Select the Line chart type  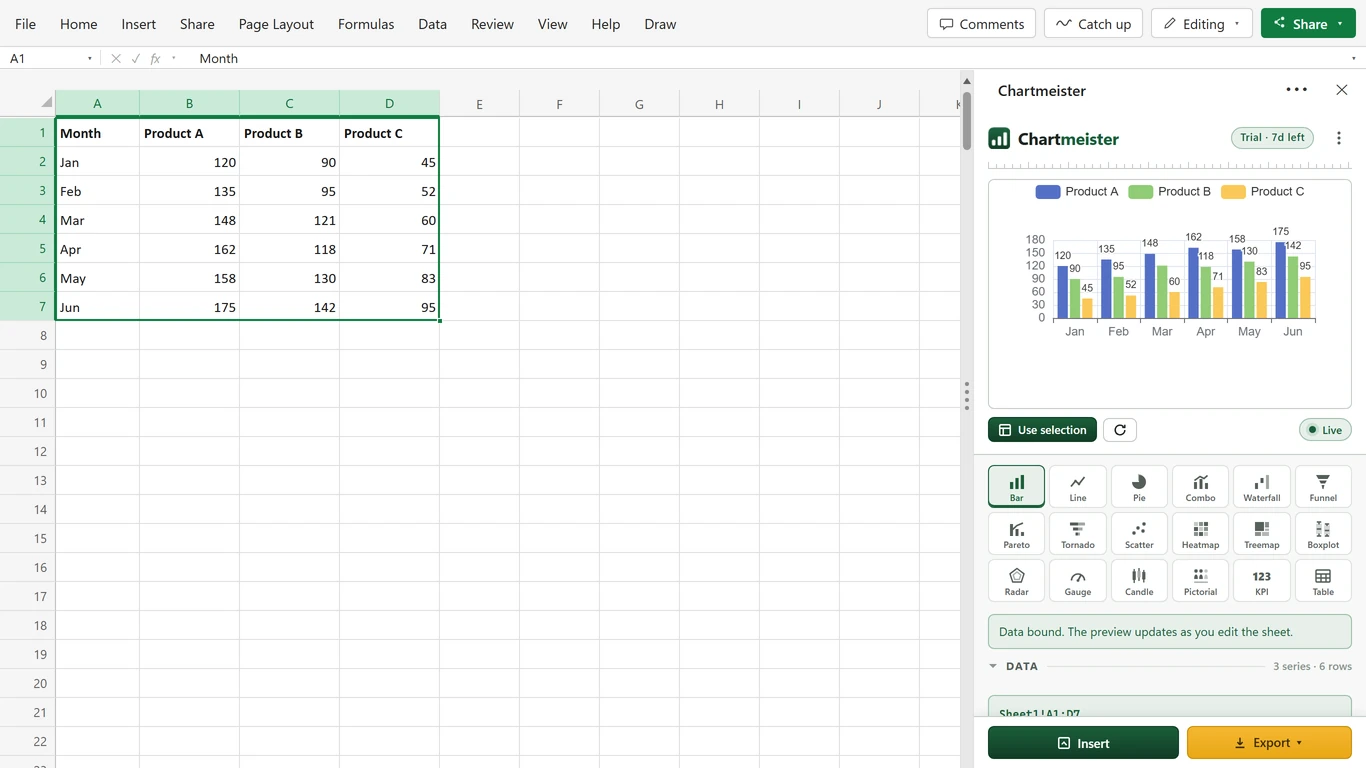pyautogui.click(x=1078, y=487)
